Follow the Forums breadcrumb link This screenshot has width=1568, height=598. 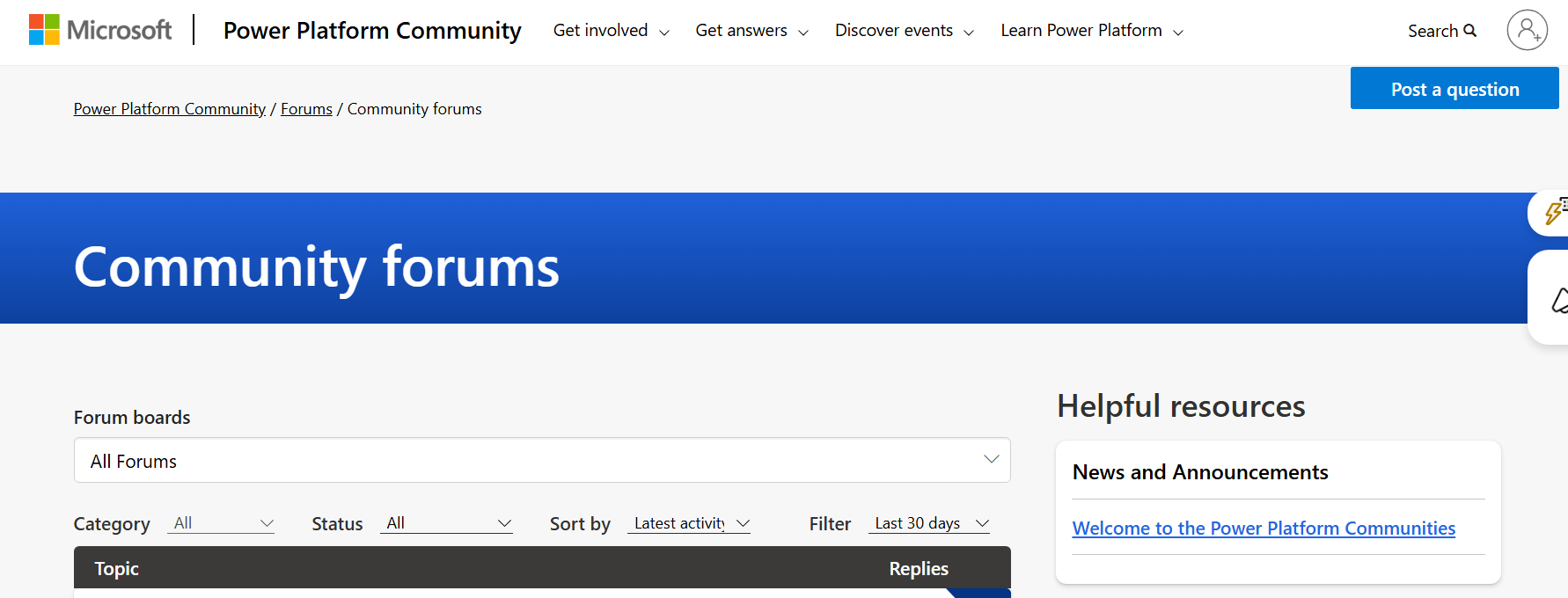(306, 109)
